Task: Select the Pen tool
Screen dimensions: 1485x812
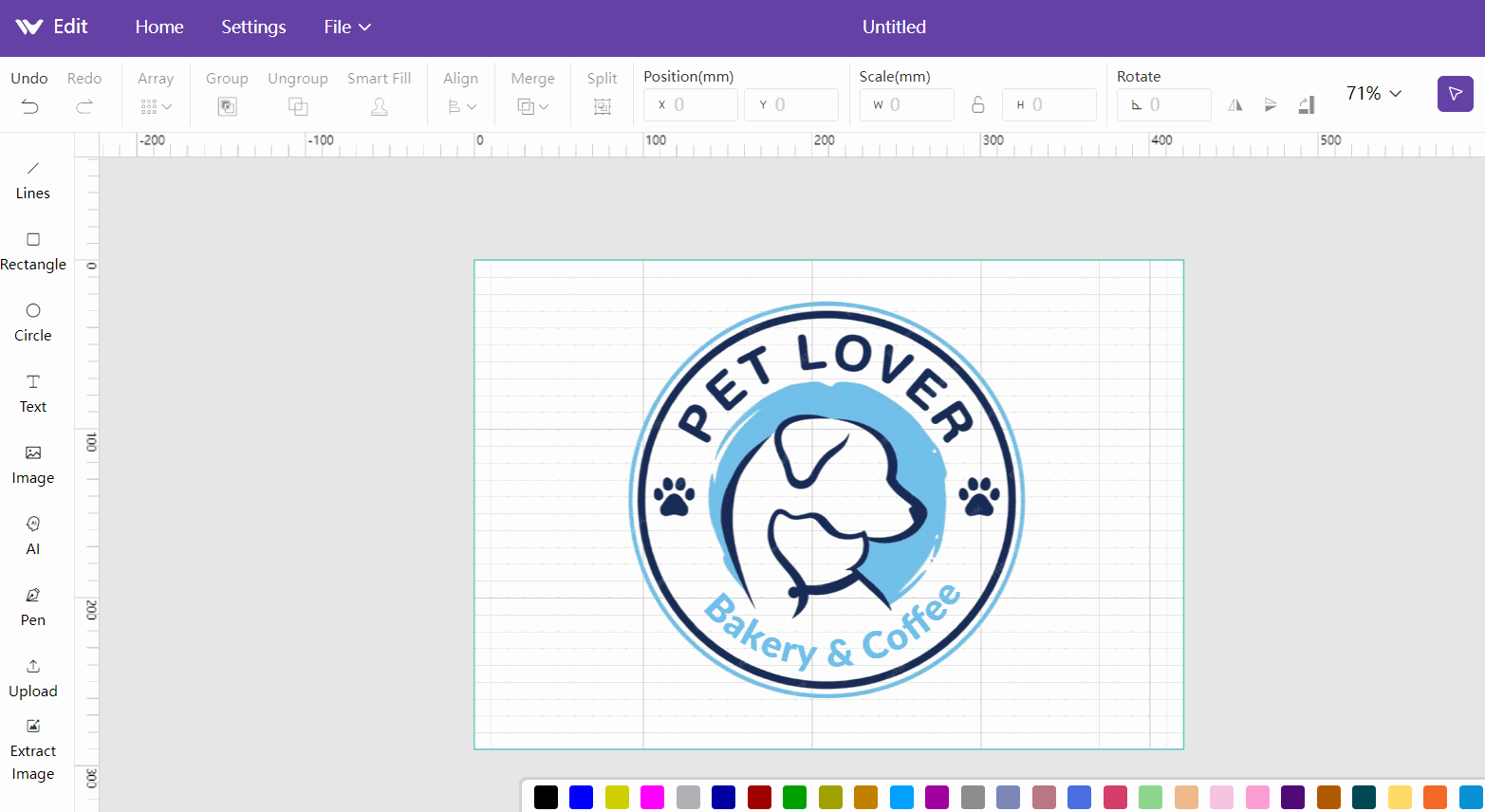Action: pyautogui.click(x=32, y=607)
